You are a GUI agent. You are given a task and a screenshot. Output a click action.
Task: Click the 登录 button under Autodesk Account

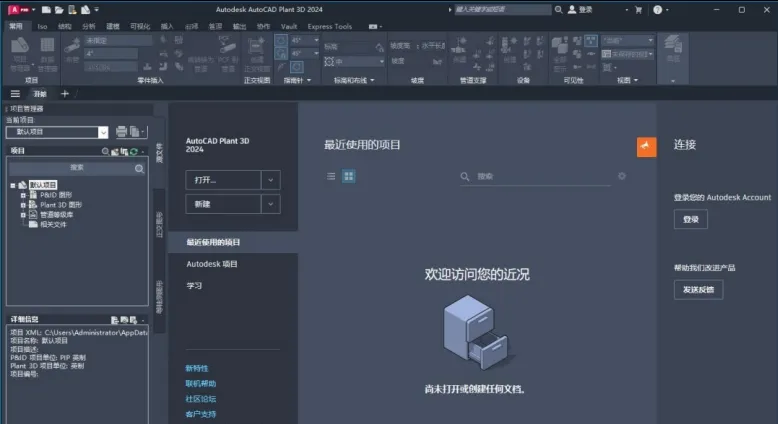click(x=691, y=219)
